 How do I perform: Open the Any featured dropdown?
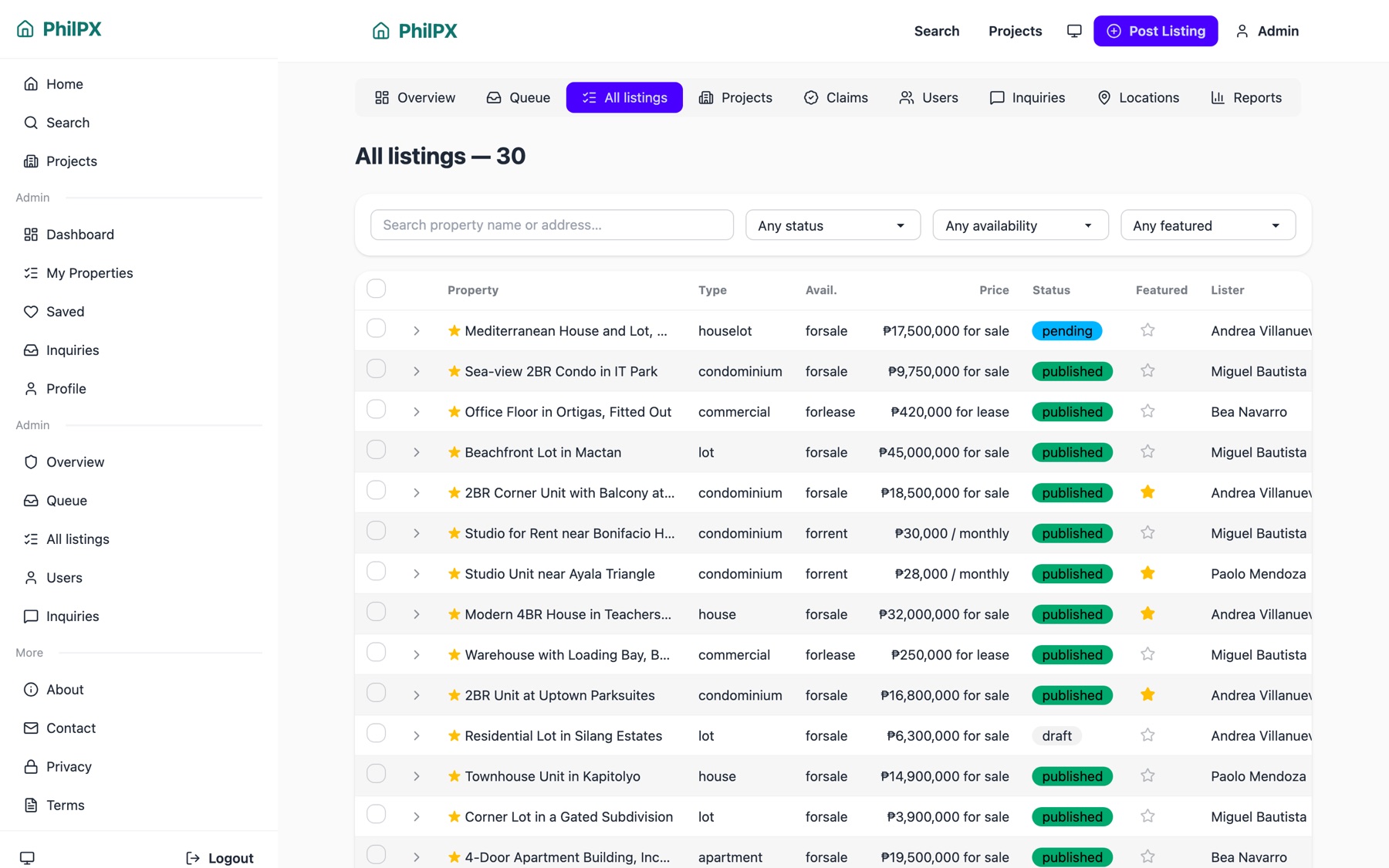point(1208,225)
